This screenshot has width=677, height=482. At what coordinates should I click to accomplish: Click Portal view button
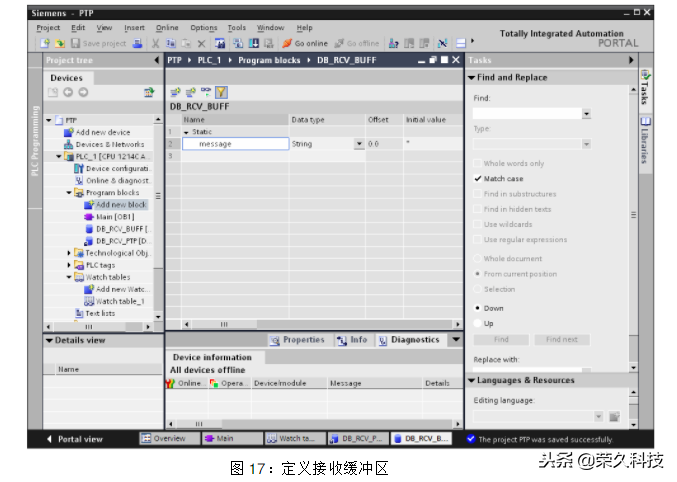point(75,439)
